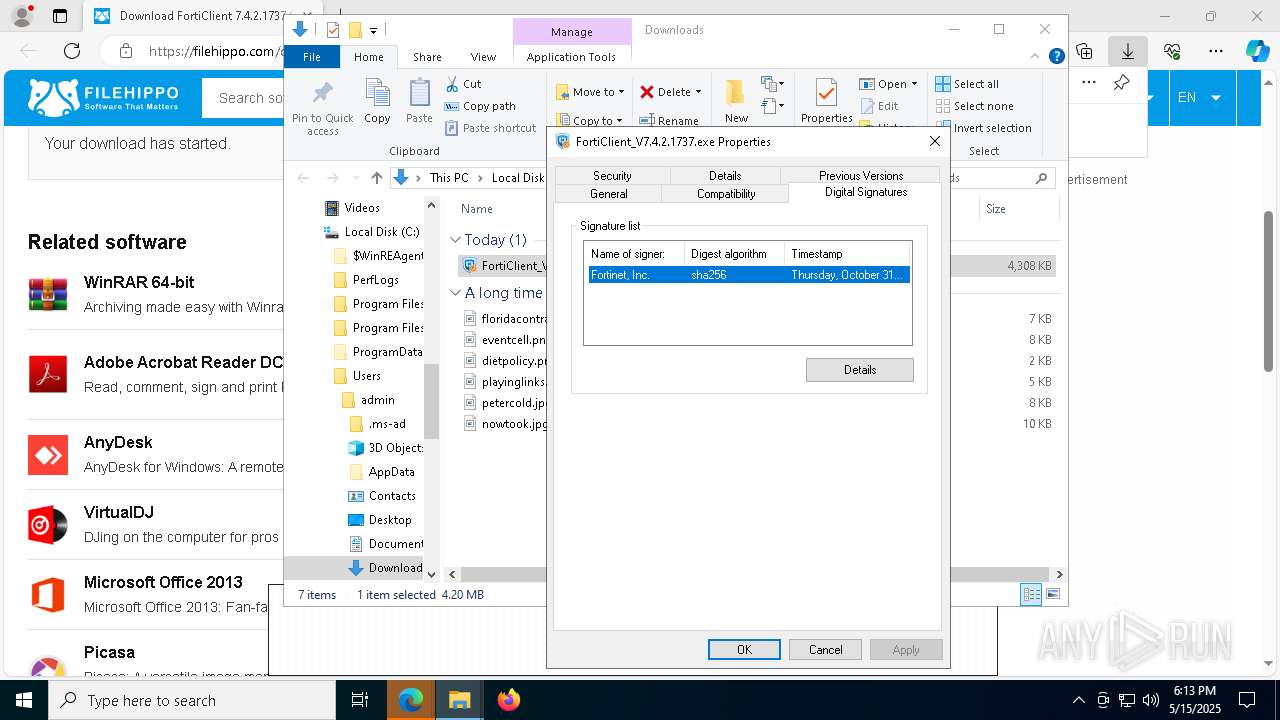Switch to the Security tab
The height and width of the screenshot is (720, 1280).
[x=612, y=176]
